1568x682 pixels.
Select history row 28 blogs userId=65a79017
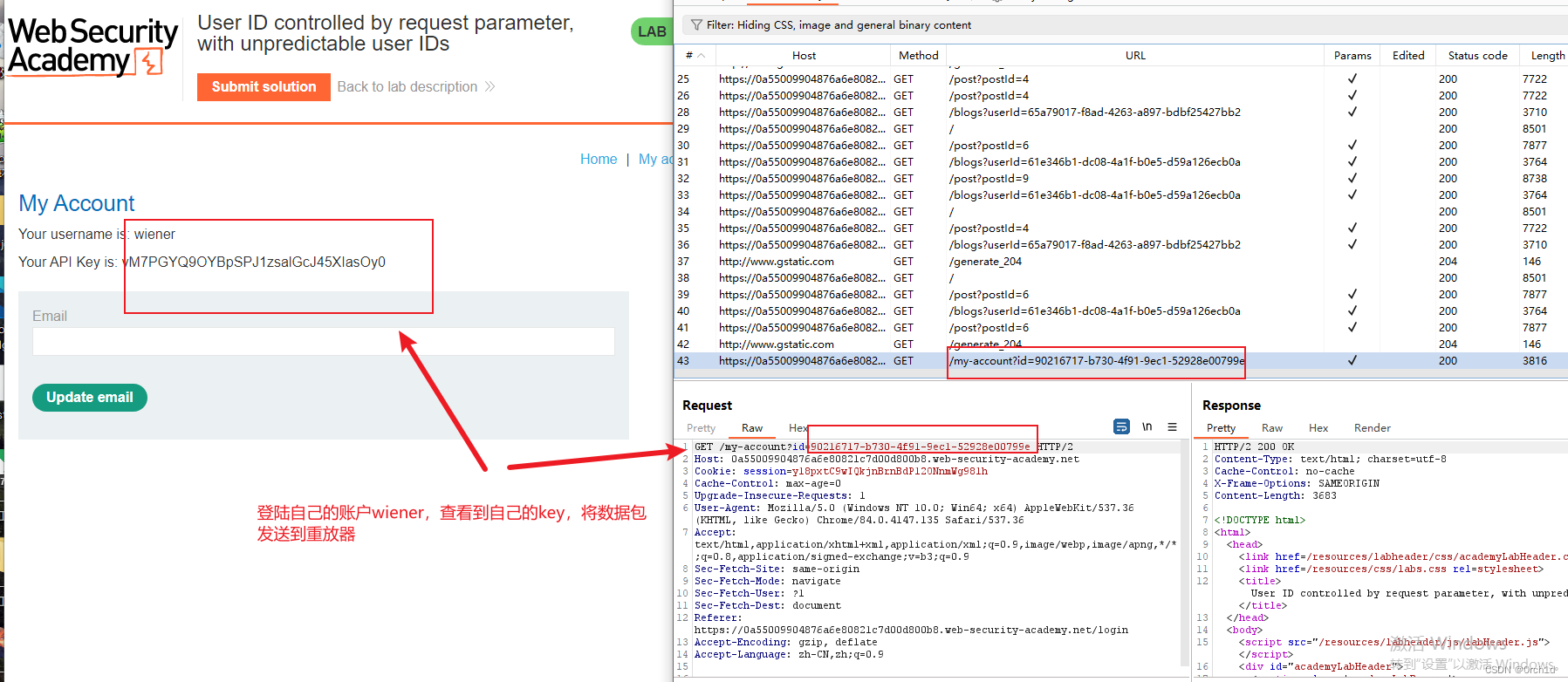1120,112
